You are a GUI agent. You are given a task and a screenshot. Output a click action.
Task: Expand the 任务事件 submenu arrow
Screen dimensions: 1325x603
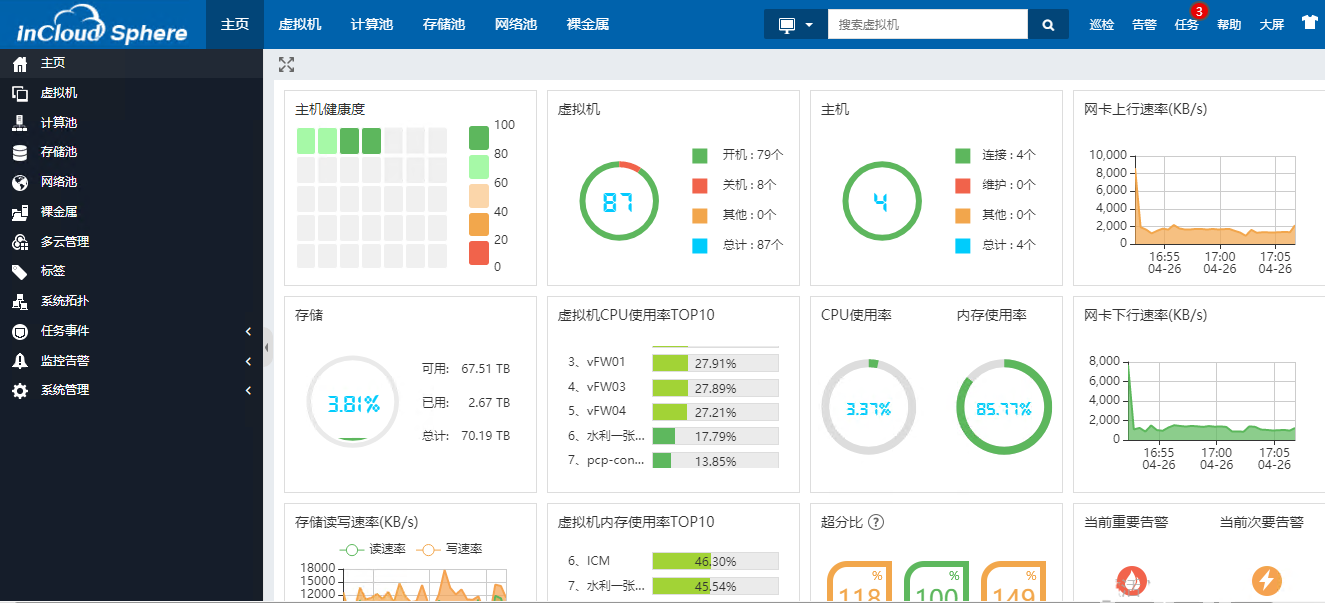(x=248, y=331)
